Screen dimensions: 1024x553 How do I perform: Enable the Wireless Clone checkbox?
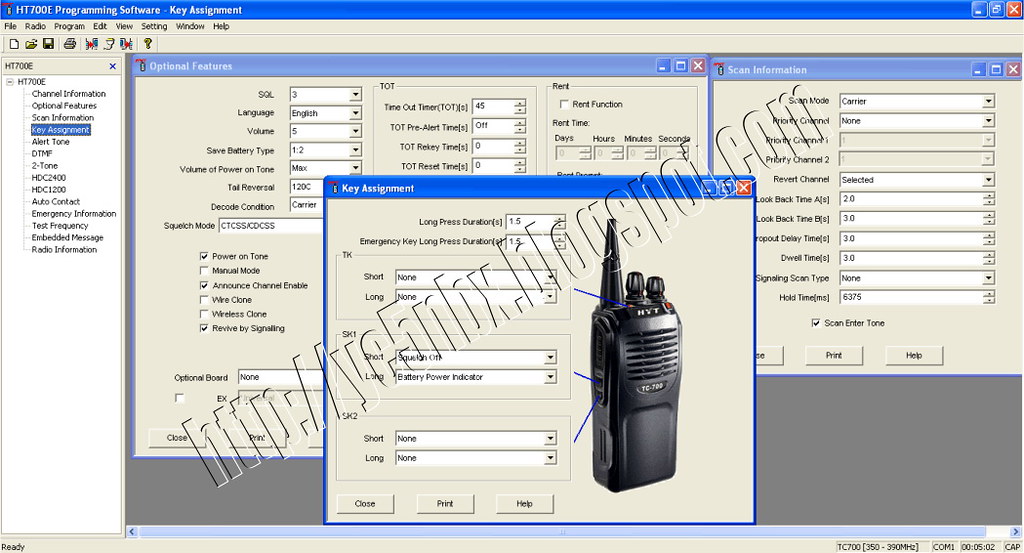[204, 314]
